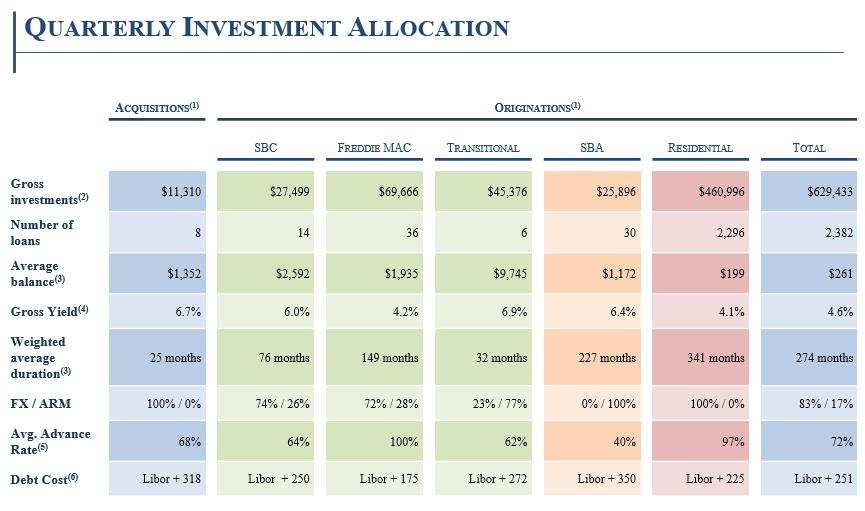
Task: Click the Total column header
Action: pyautogui.click(x=809, y=148)
